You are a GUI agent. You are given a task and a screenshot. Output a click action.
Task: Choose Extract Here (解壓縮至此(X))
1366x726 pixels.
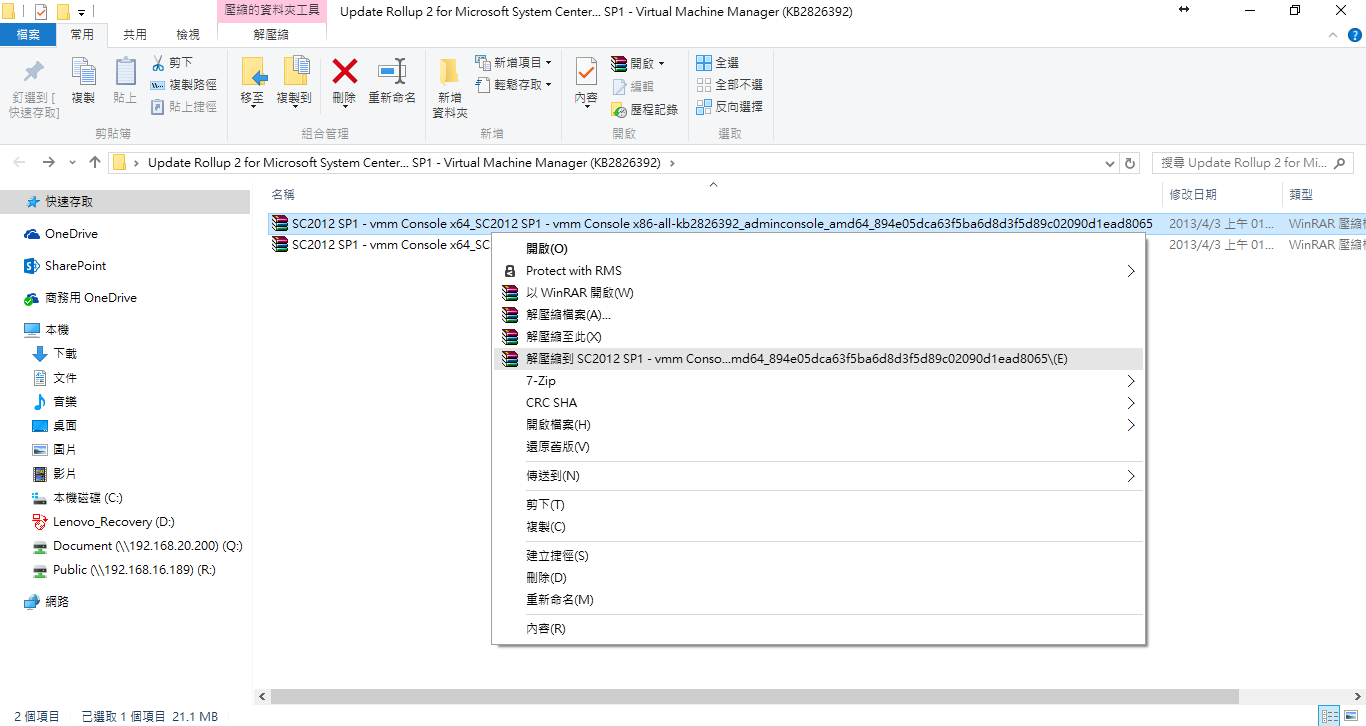819,337
